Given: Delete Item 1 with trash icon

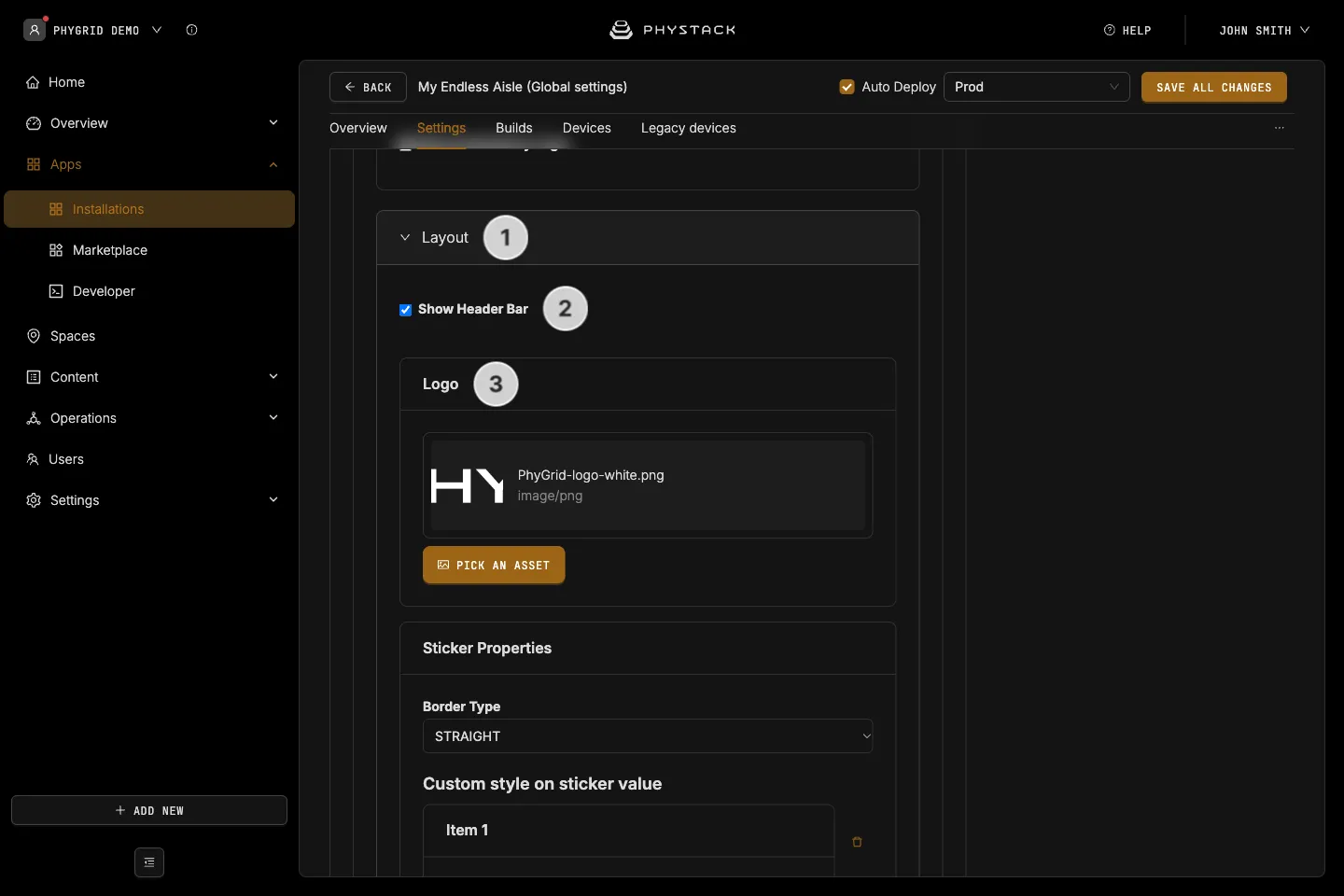Looking at the screenshot, I should coord(857,842).
